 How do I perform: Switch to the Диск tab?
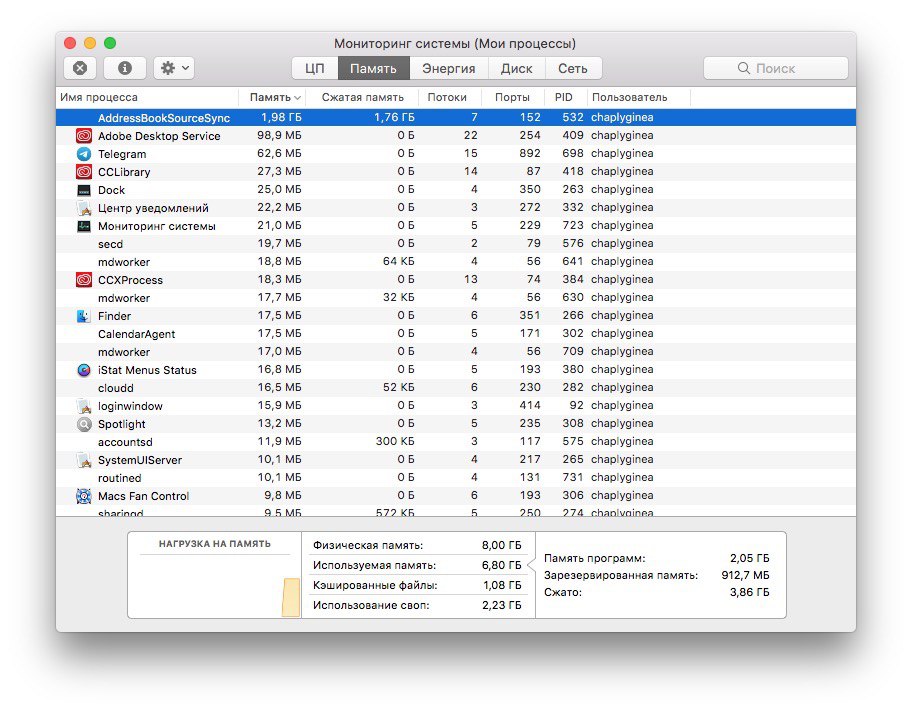pyautogui.click(x=516, y=68)
